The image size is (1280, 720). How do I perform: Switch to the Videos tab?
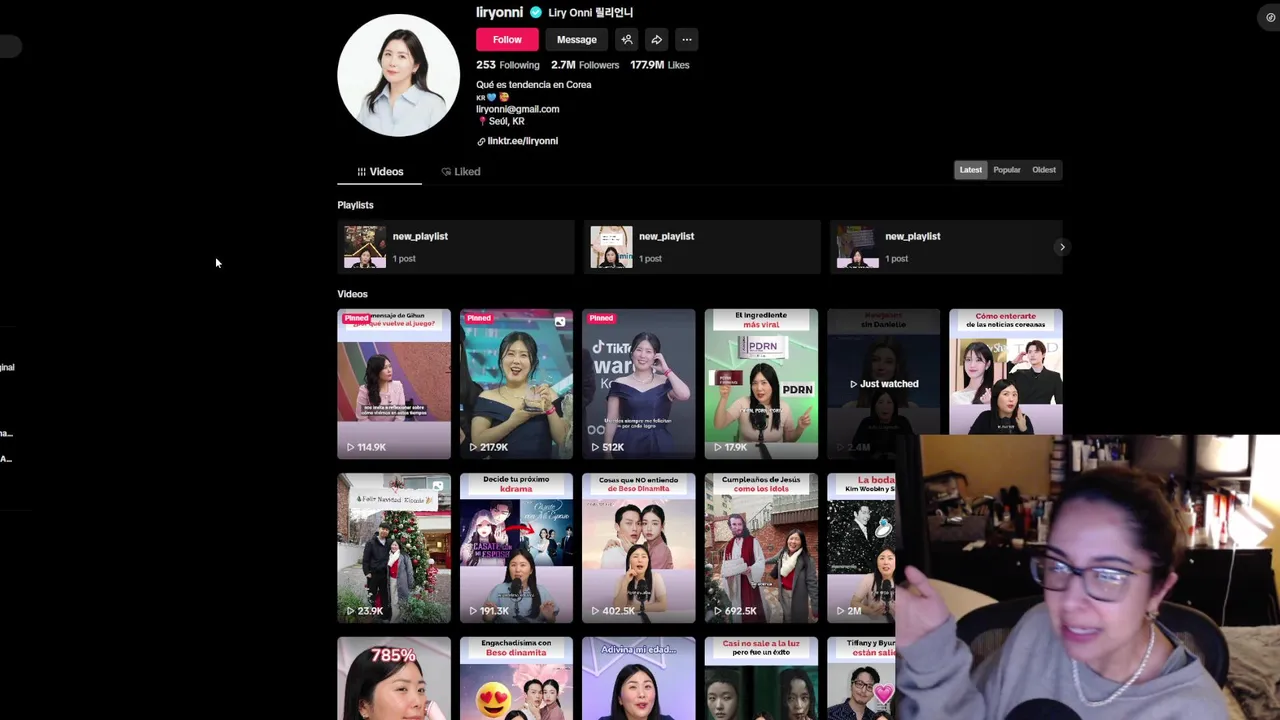380,172
